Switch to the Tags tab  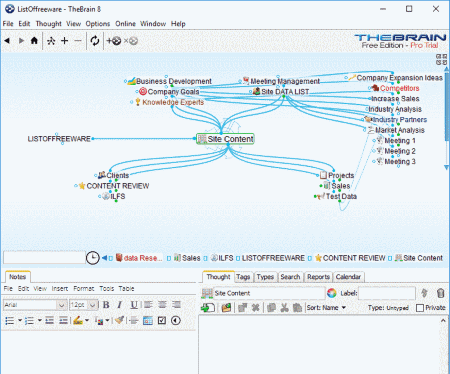[x=243, y=277]
